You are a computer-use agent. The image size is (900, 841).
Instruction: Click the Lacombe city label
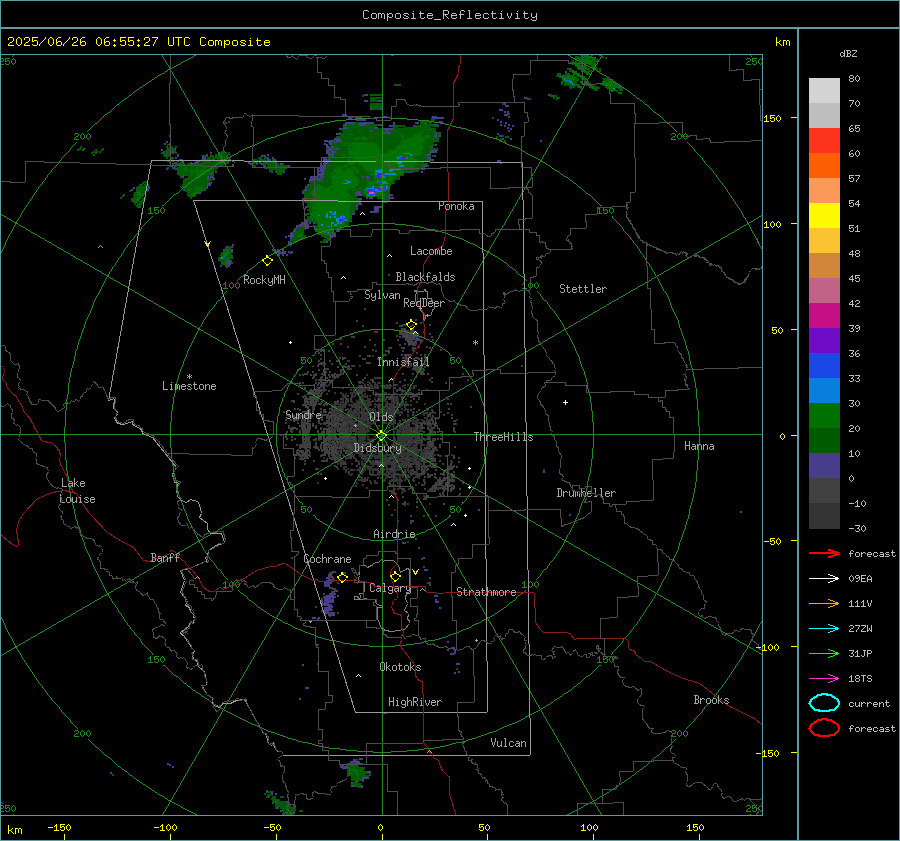click(431, 251)
